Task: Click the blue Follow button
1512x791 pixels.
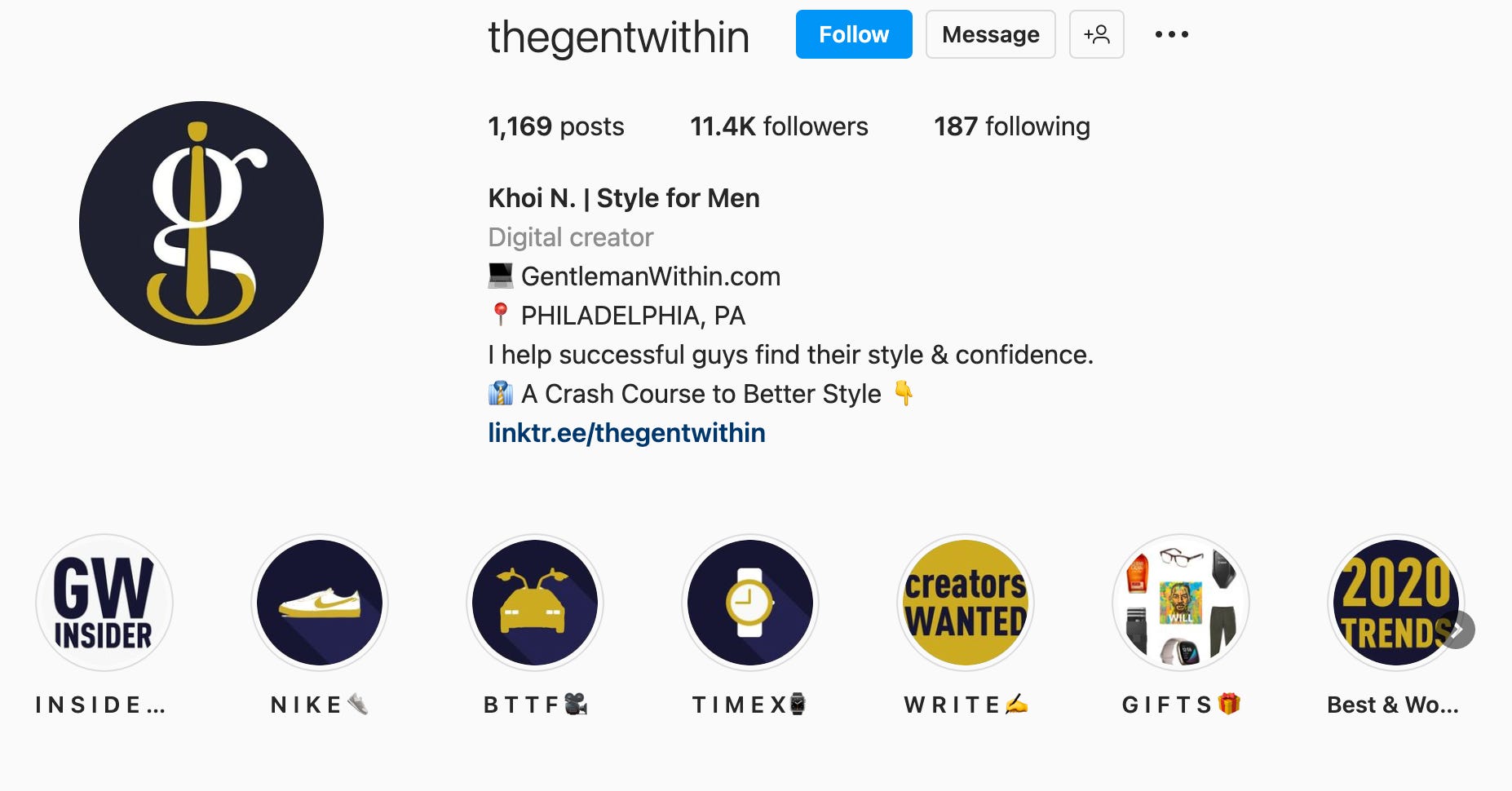Action: coord(854,34)
